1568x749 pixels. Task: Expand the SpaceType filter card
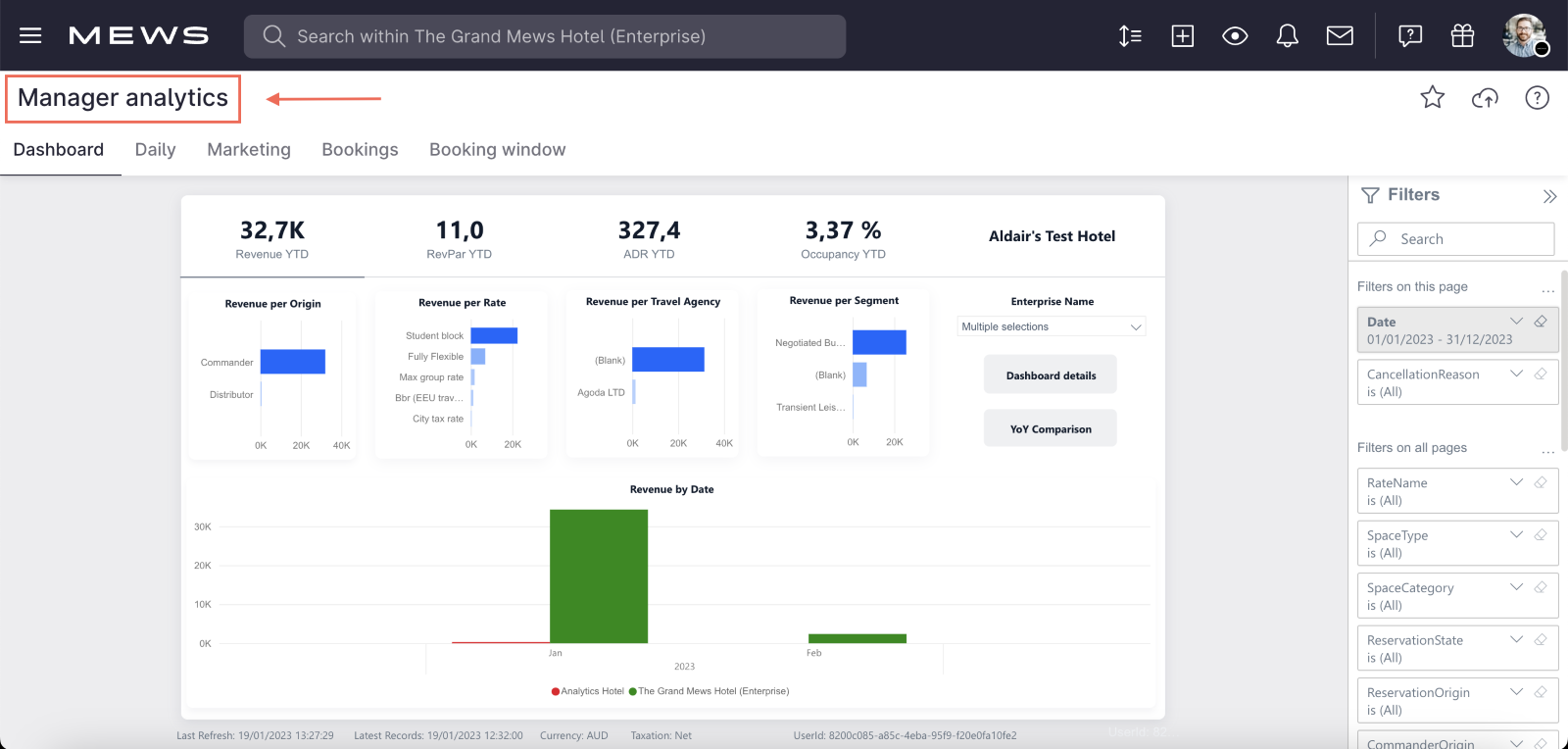pyautogui.click(x=1516, y=535)
